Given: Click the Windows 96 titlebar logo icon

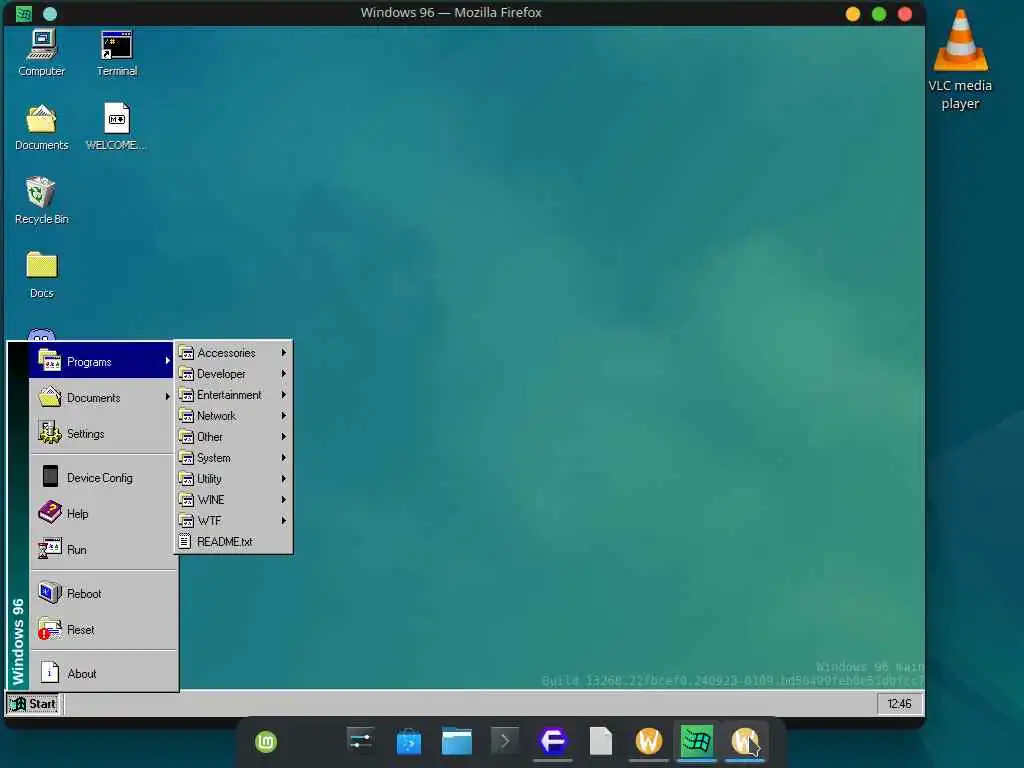Looking at the screenshot, I should tap(24, 14).
